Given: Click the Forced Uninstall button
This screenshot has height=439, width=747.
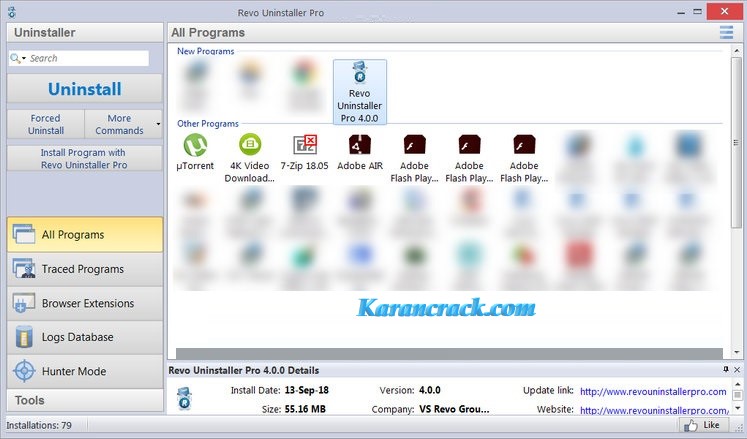Looking at the screenshot, I should tap(46, 124).
